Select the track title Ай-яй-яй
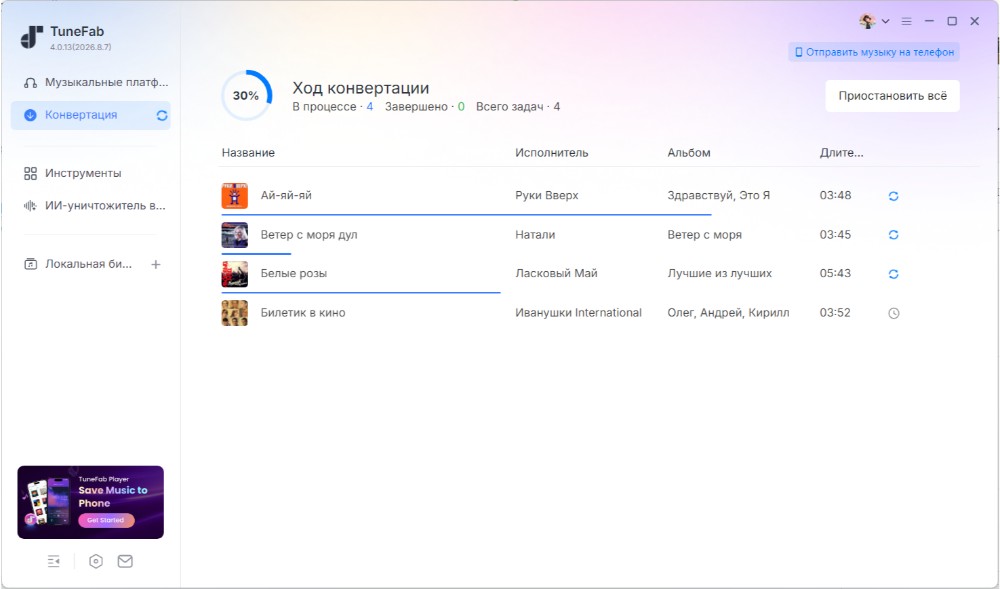This screenshot has width=1000, height=589. [x=286, y=196]
